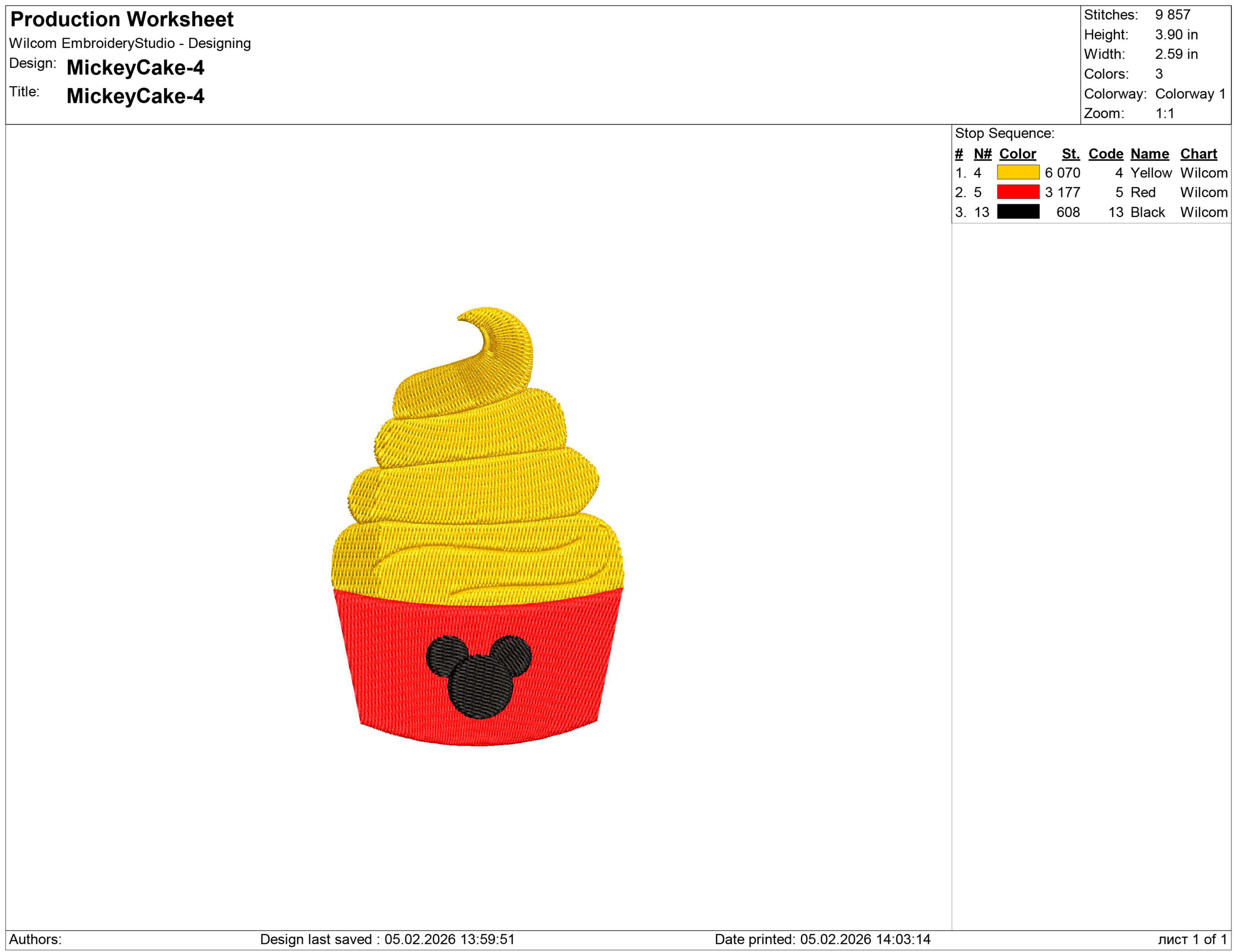
Task: Click the Date printed timestamp
Action: point(822,939)
